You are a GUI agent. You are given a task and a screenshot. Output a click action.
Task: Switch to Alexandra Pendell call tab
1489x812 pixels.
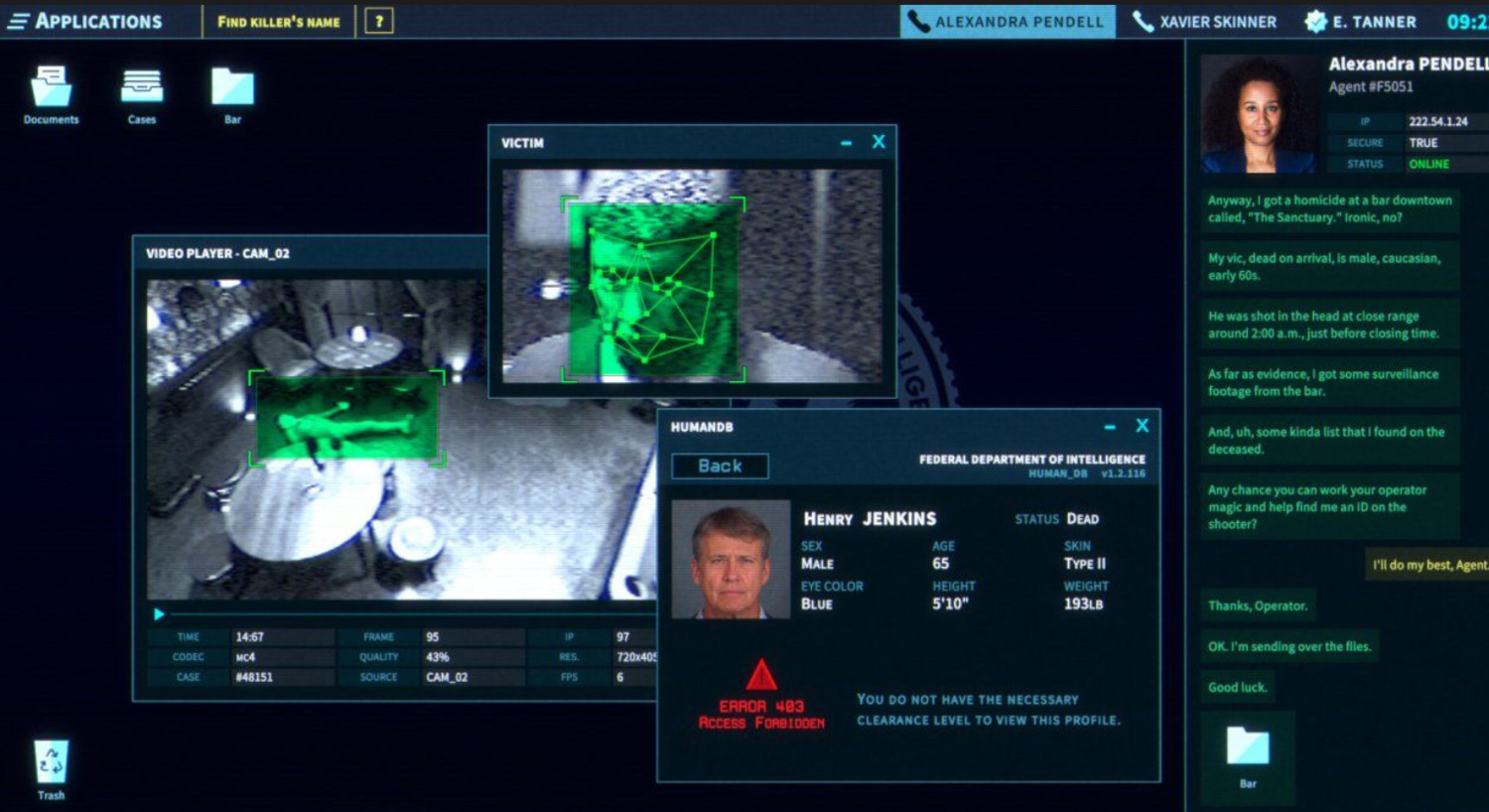point(1007,21)
